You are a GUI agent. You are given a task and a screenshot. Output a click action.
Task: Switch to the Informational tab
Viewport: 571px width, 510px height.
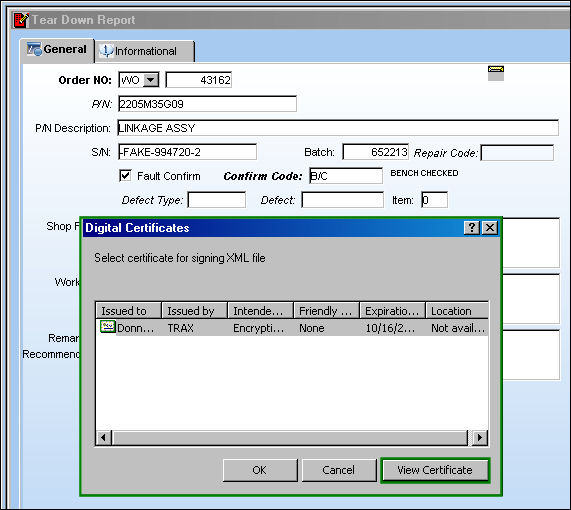[x=145, y=51]
